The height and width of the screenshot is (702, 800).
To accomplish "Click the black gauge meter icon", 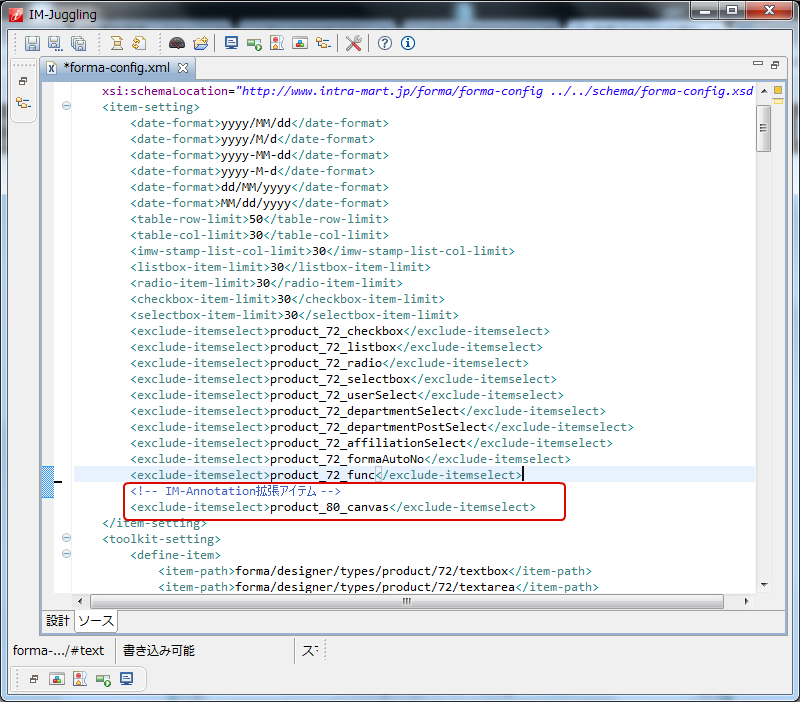I will (177, 43).
